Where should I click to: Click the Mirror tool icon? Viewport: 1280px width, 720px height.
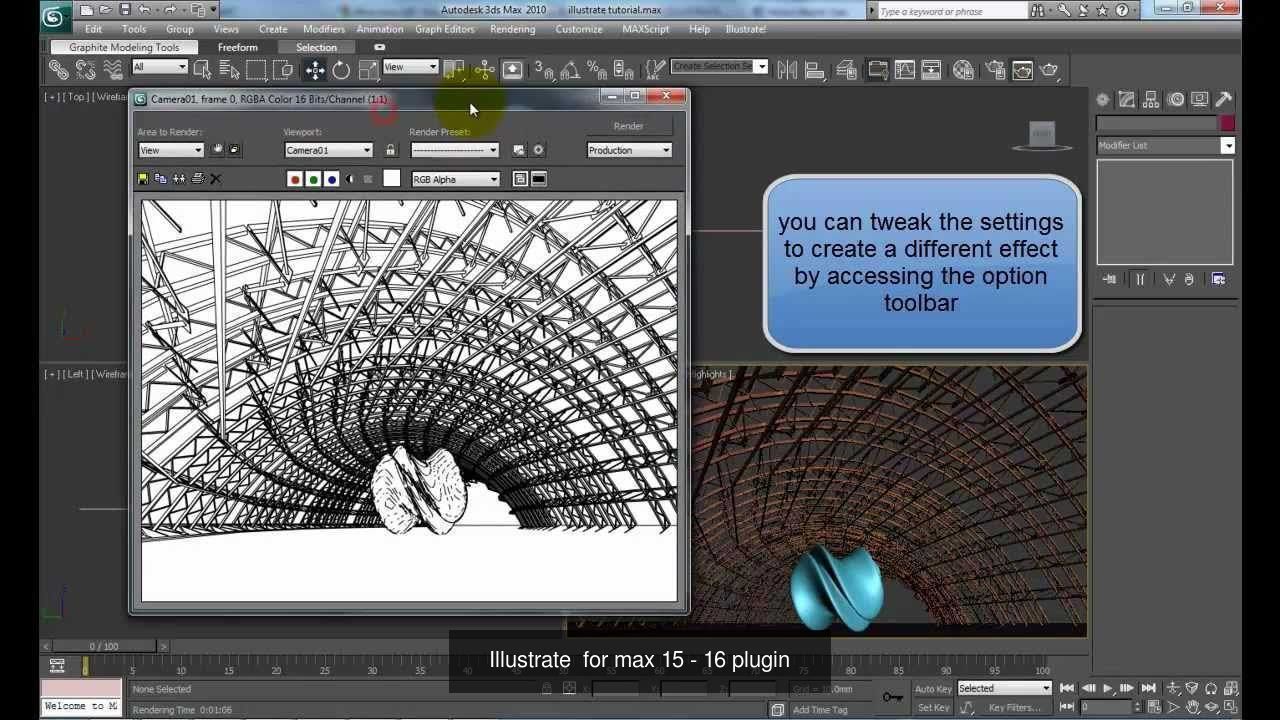[x=787, y=69]
